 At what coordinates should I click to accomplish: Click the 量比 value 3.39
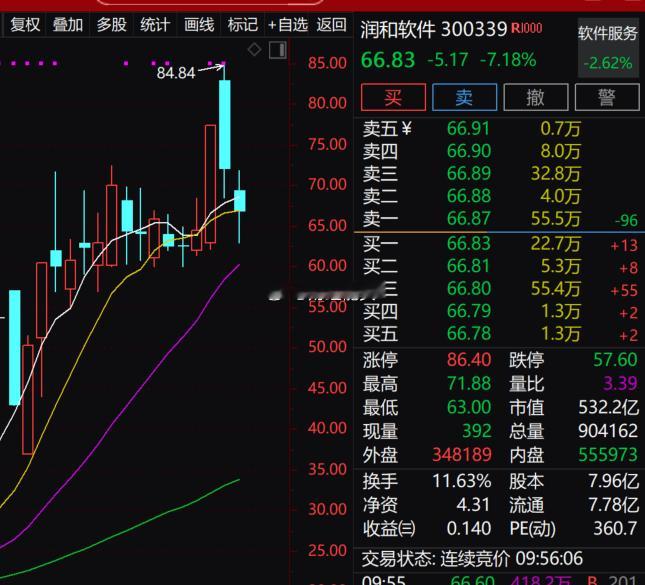[620, 383]
